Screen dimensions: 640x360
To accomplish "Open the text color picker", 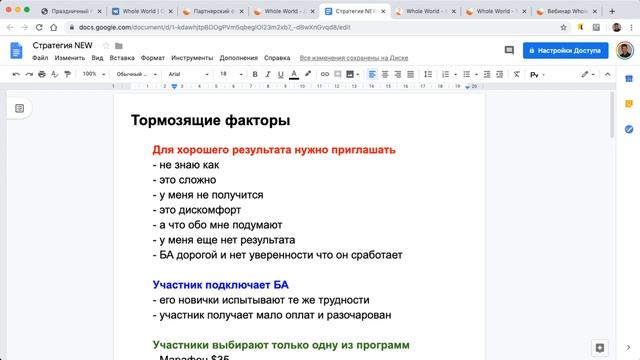I will tap(293, 74).
